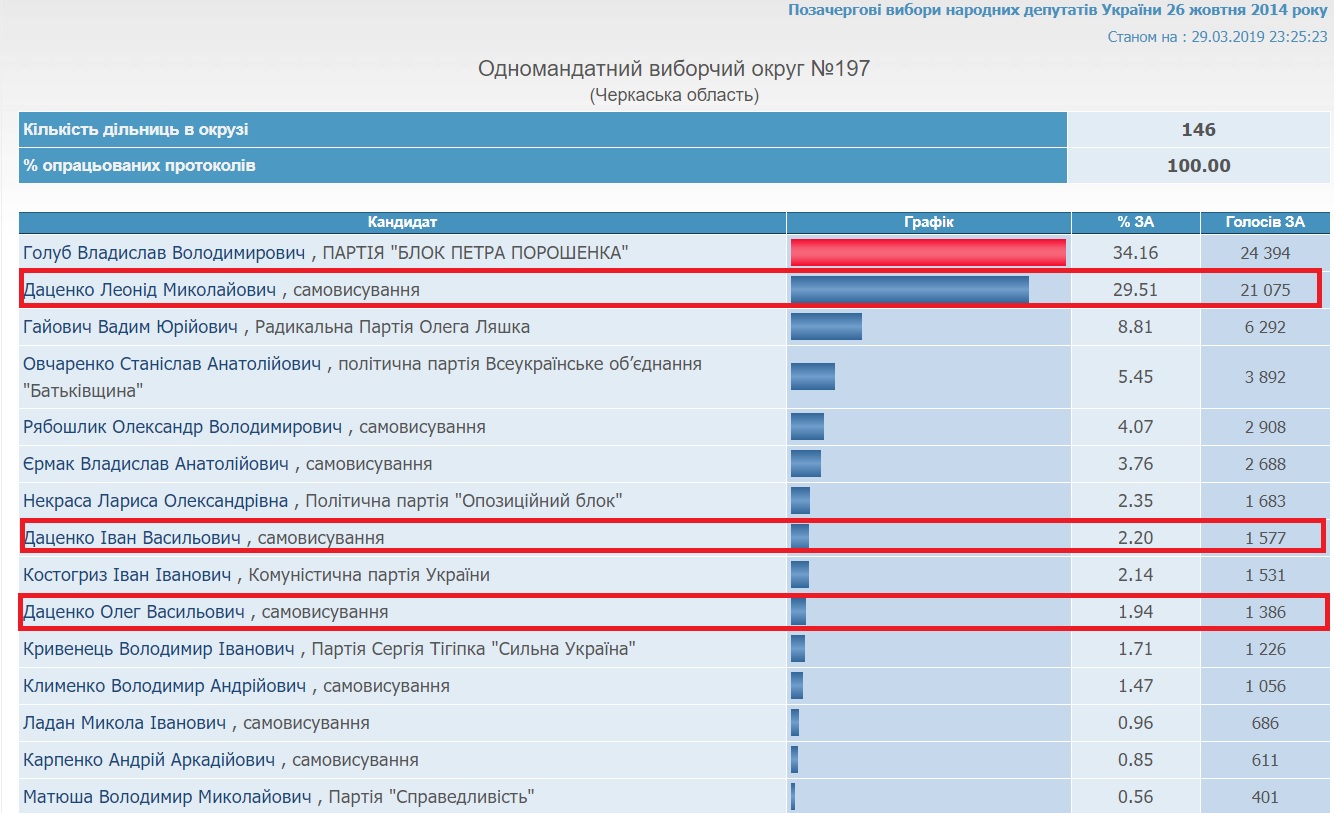This screenshot has width=1334, height=813.
Task: Click the blue bar for Даценко Леонід
Action: [x=909, y=290]
